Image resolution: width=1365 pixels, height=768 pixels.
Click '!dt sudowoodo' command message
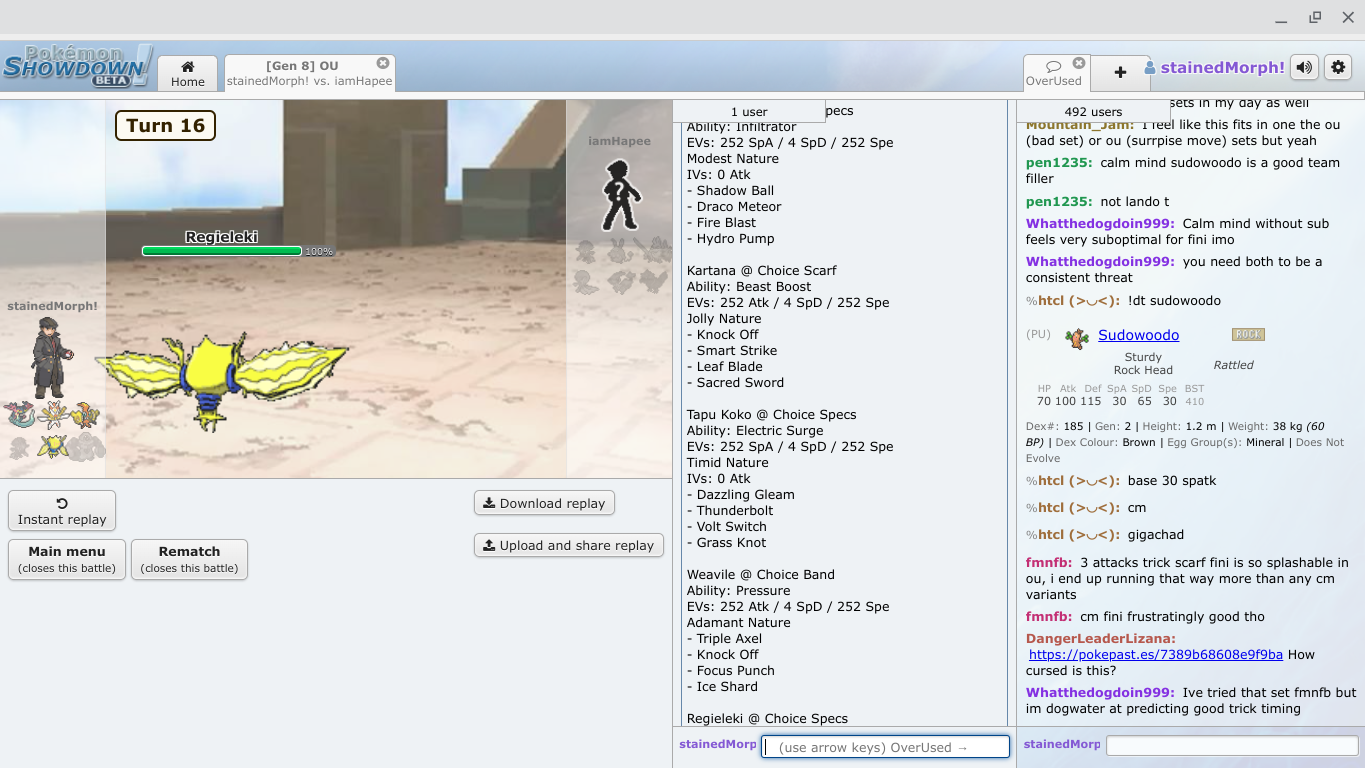point(1174,300)
